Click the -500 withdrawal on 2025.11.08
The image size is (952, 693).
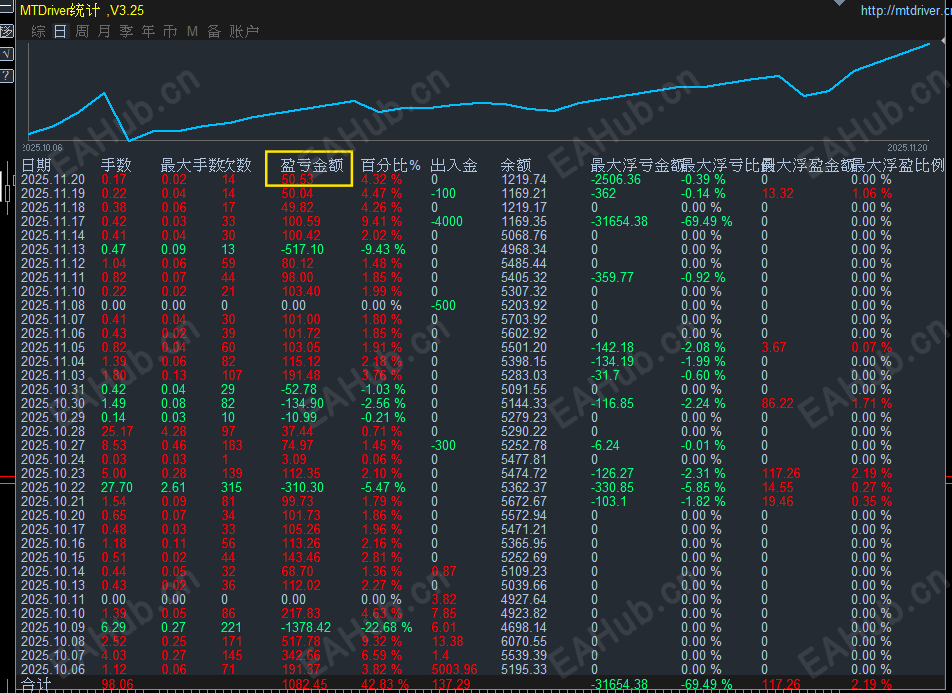443,306
